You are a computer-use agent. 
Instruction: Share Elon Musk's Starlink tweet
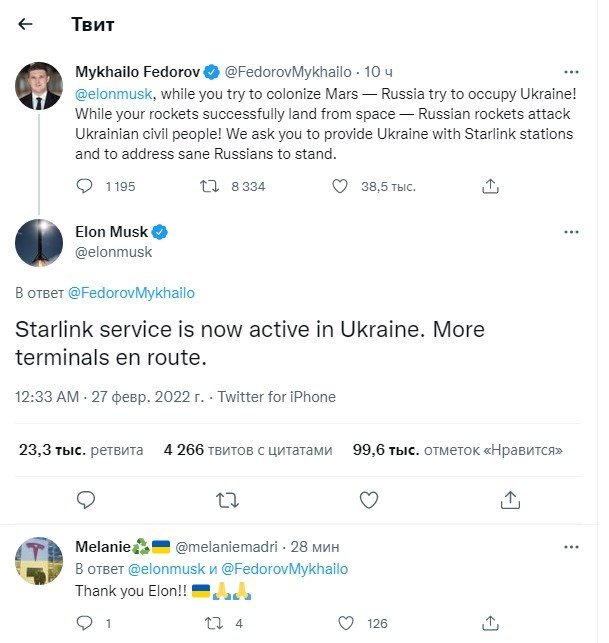click(510, 498)
